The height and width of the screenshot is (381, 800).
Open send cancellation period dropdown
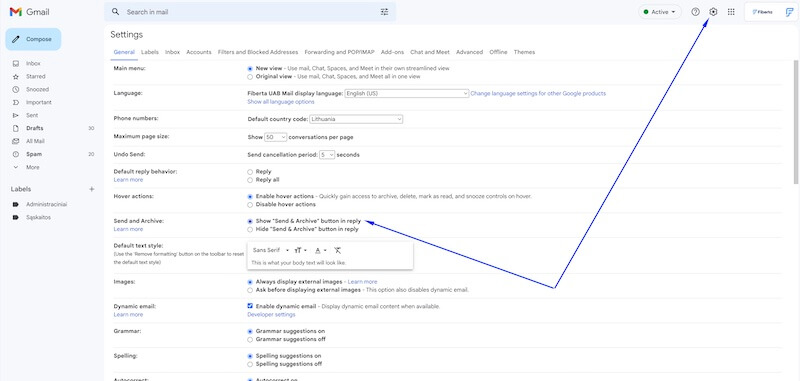[327, 155]
